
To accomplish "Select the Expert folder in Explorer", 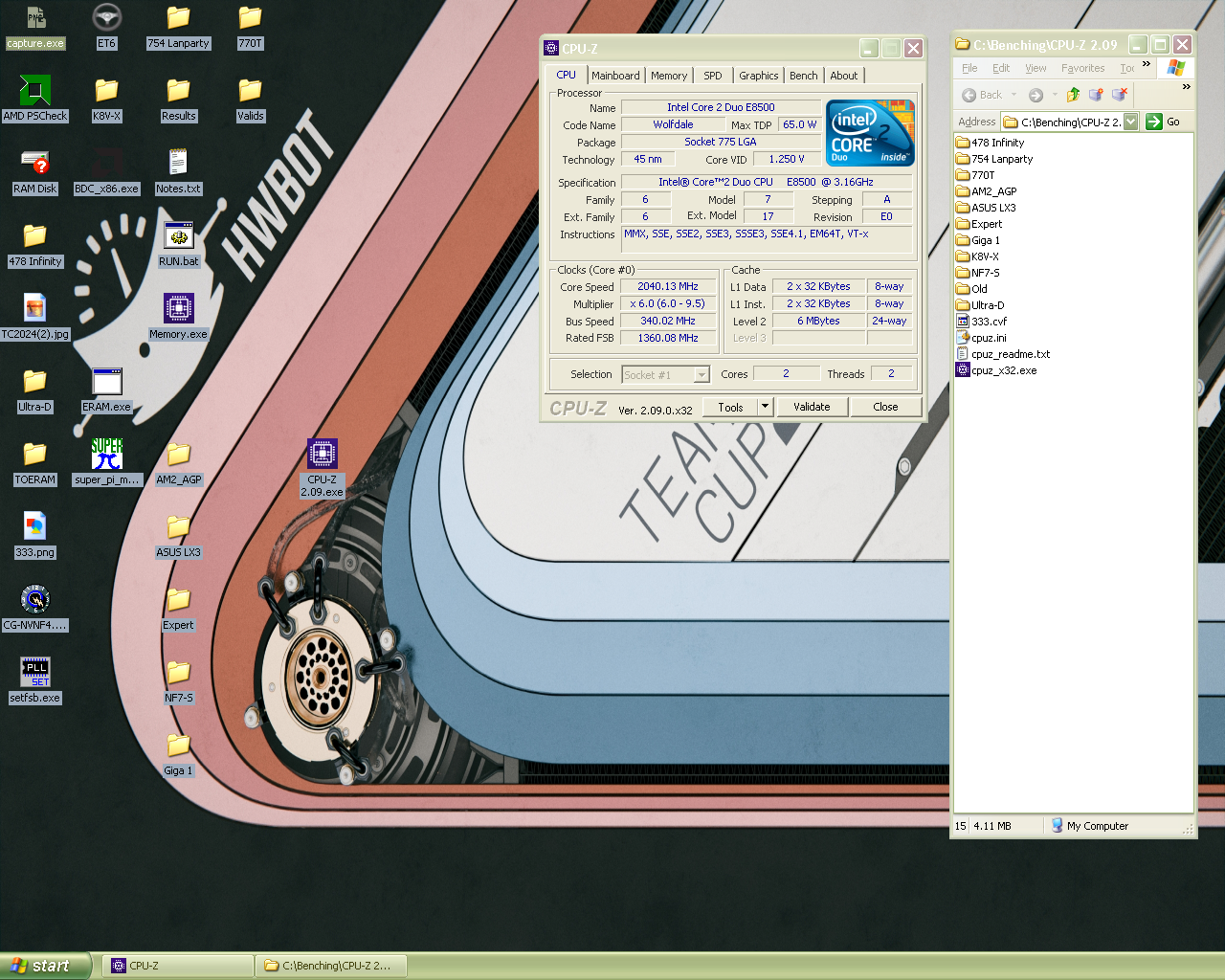I will (x=979, y=224).
